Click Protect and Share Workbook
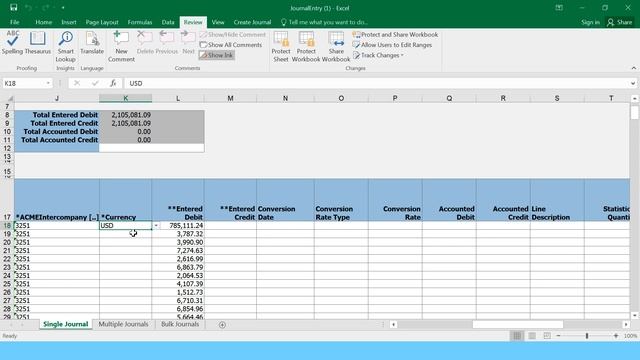 (x=396, y=35)
